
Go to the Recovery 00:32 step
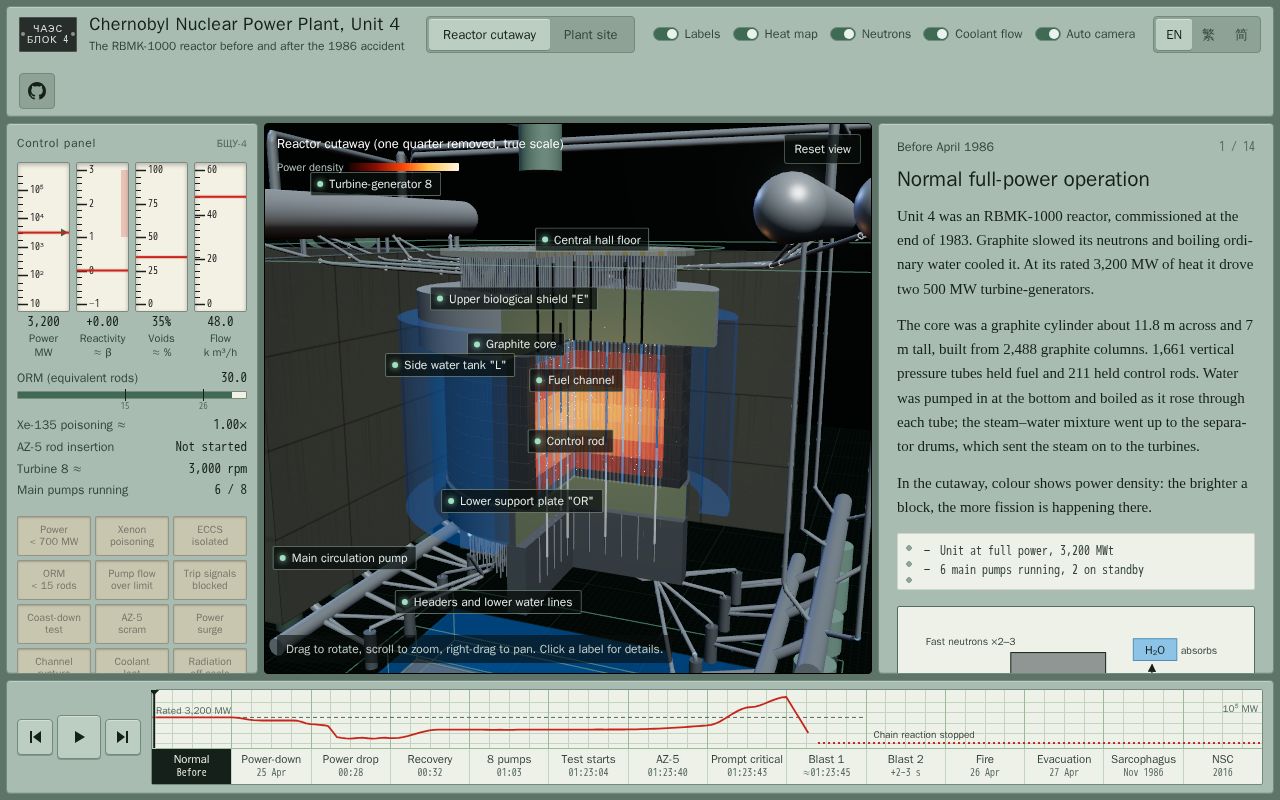coord(430,766)
